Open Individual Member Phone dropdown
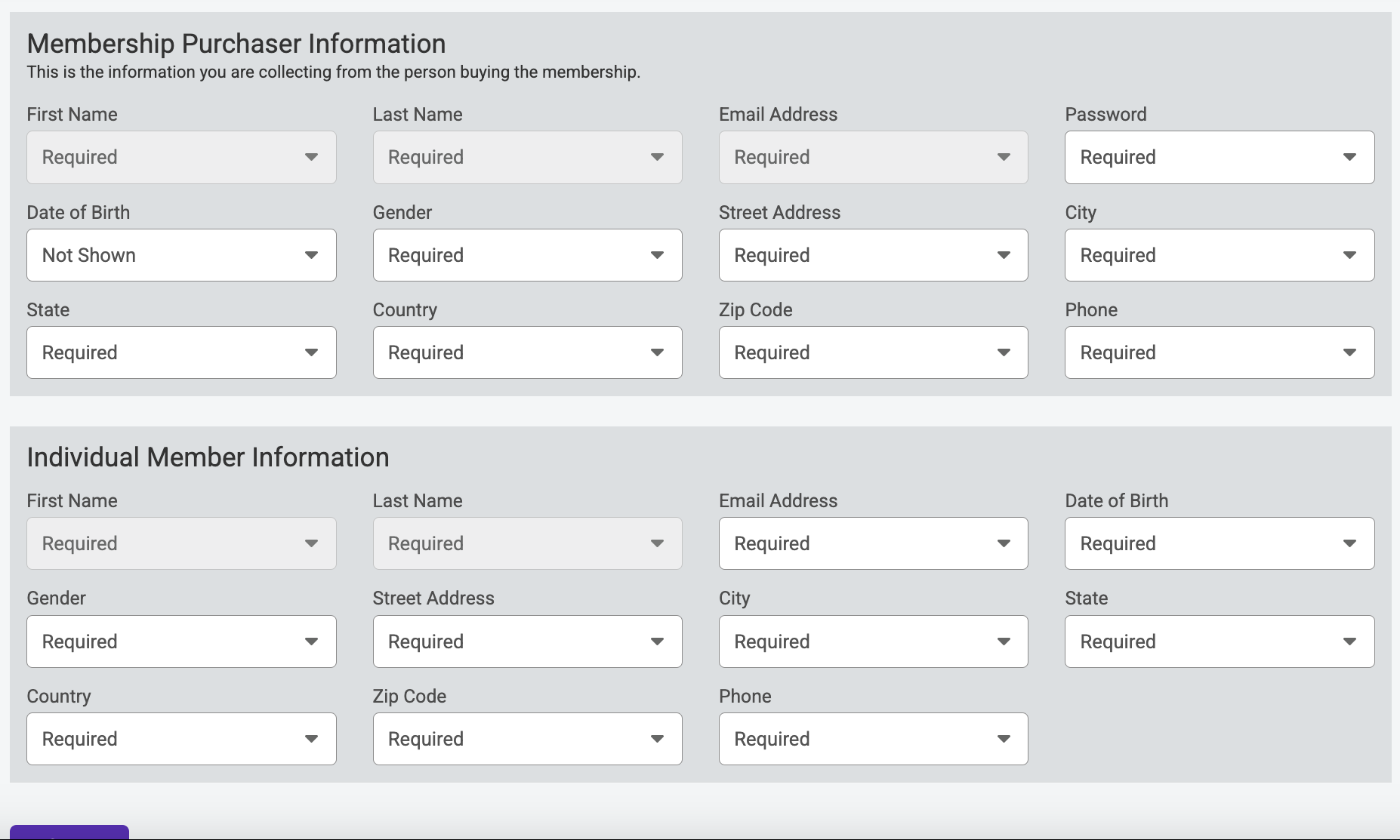 coord(873,739)
